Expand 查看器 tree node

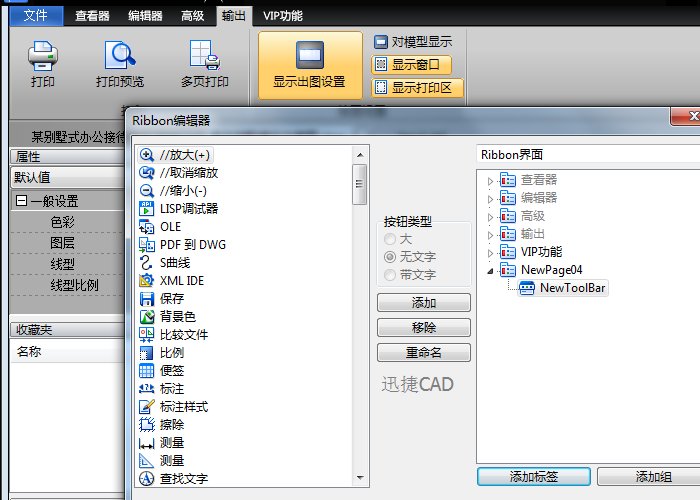(490, 181)
